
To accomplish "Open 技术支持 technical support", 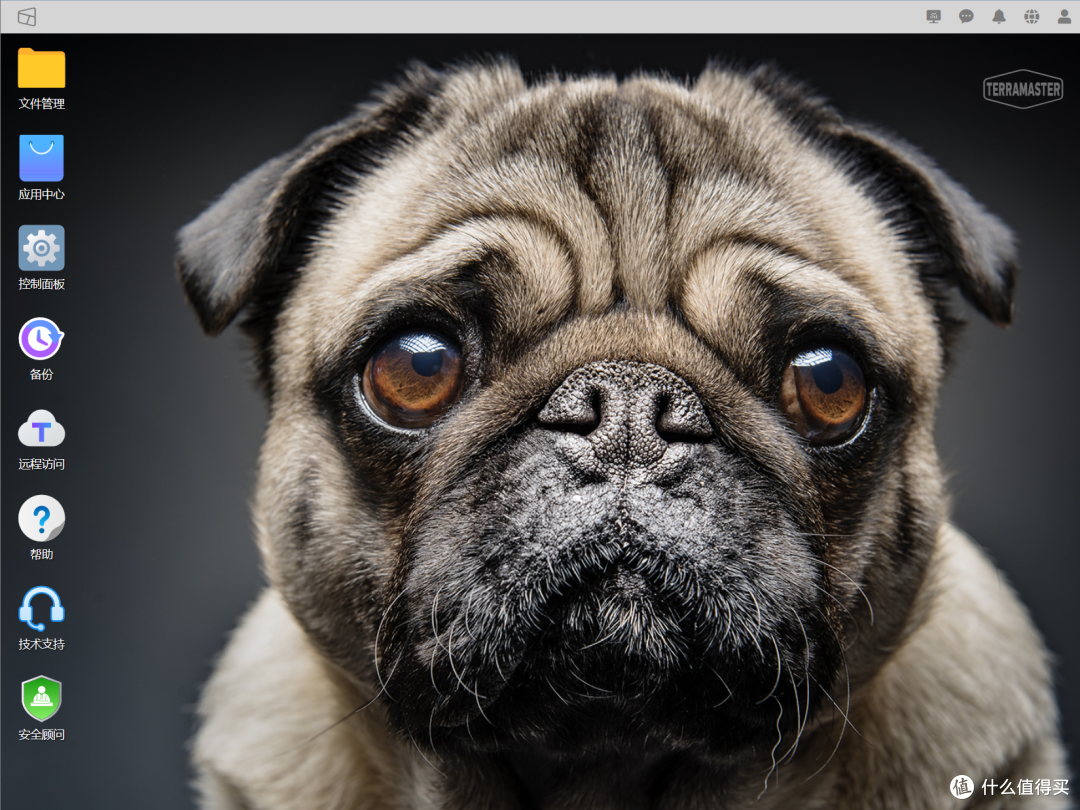I will [x=41, y=608].
